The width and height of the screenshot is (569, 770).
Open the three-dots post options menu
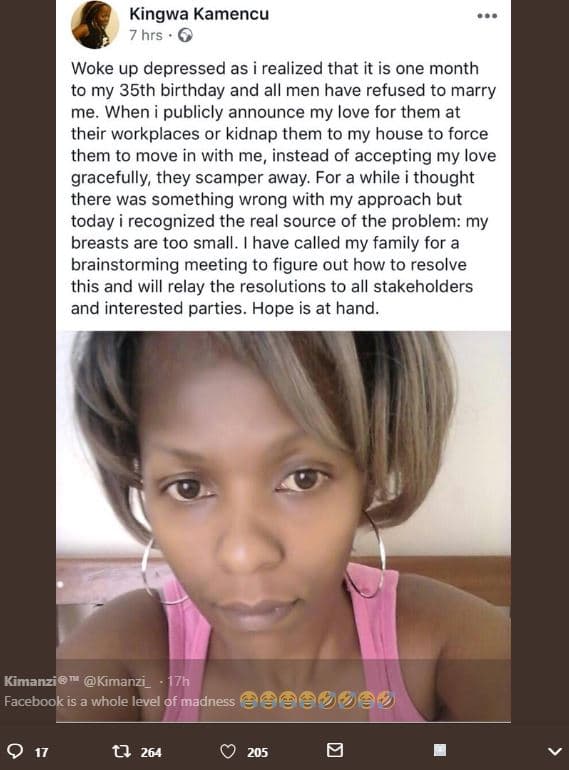coord(487,16)
